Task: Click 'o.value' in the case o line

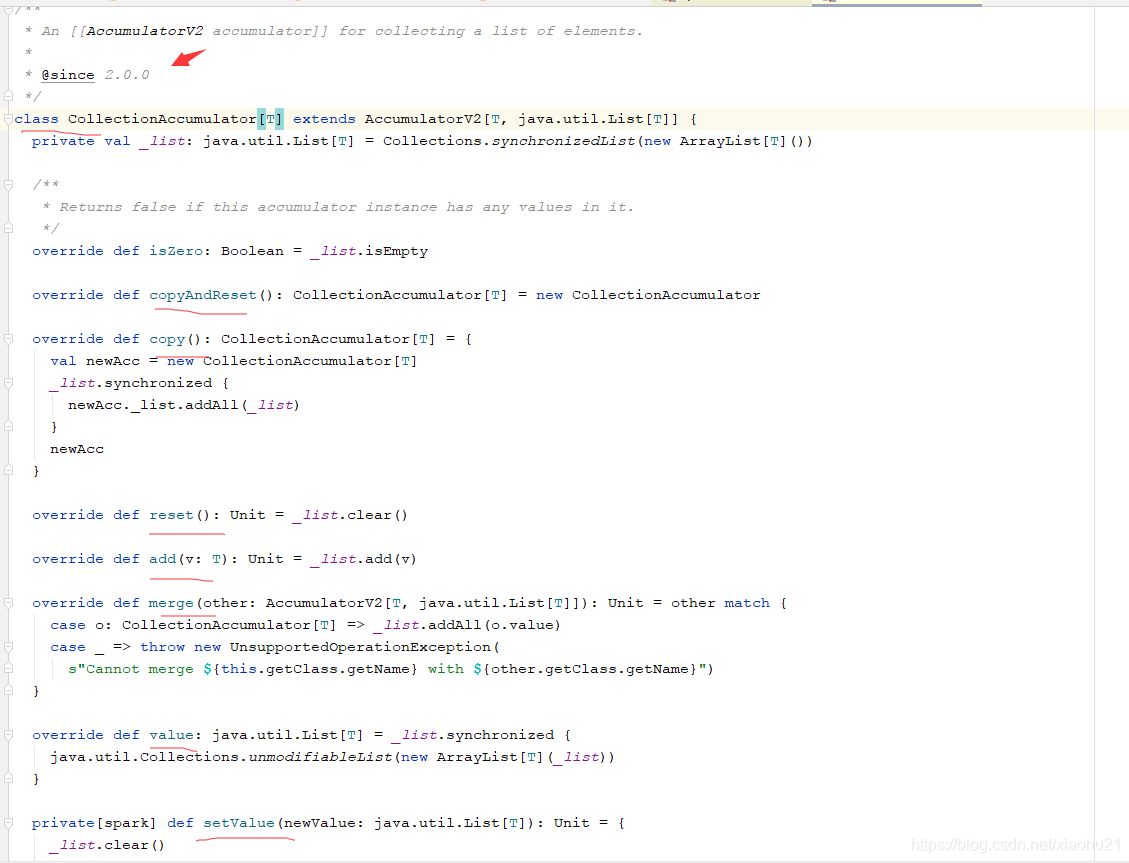Action: point(523,625)
